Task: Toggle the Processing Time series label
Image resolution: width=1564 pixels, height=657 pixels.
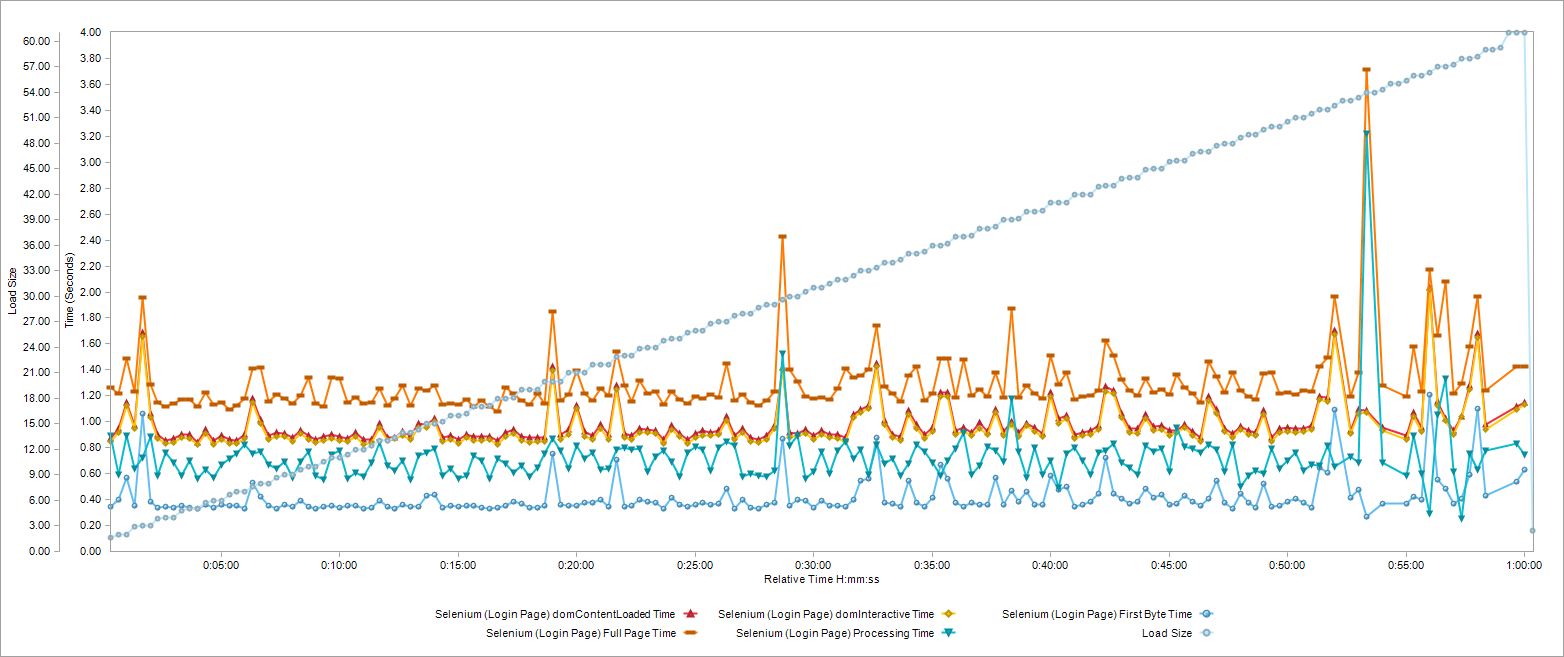Action: [x=835, y=634]
